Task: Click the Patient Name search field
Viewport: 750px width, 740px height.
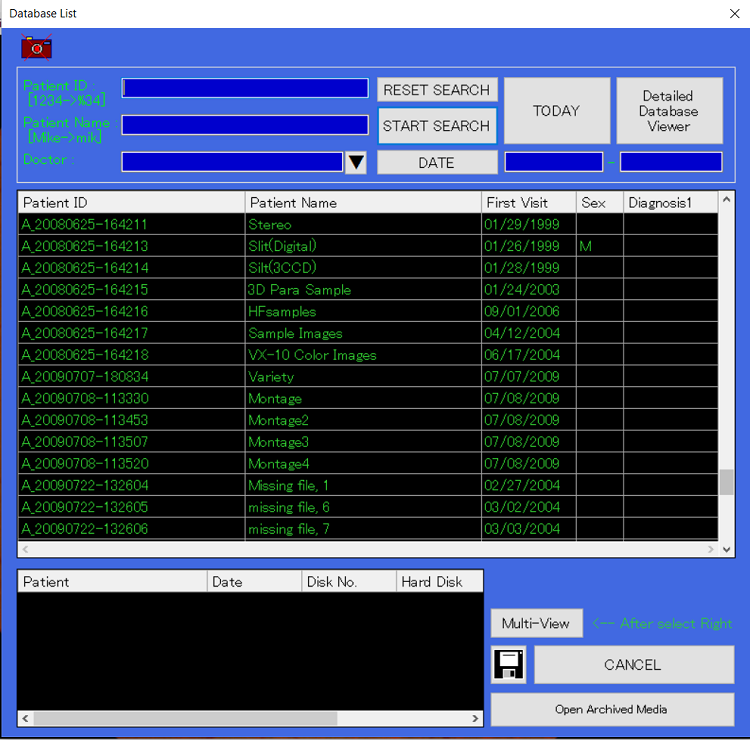Action: pos(245,125)
